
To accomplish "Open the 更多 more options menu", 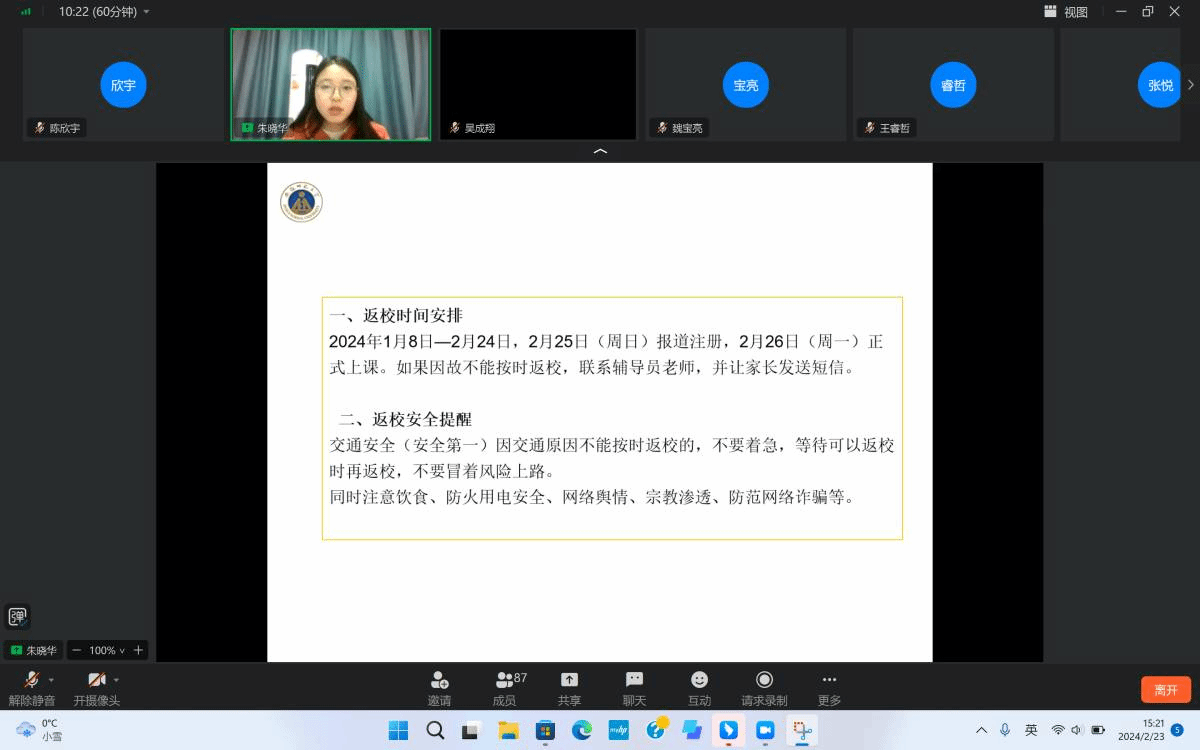I will pyautogui.click(x=829, y=688).
